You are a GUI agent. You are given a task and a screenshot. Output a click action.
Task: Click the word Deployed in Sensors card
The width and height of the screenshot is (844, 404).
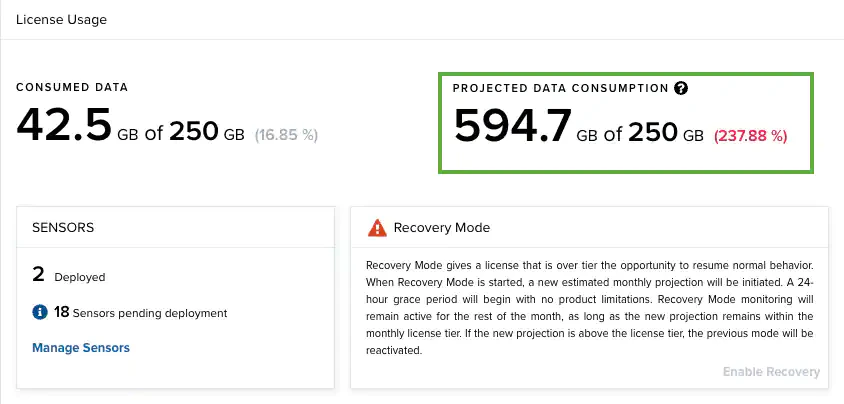[x=78, y=277]
